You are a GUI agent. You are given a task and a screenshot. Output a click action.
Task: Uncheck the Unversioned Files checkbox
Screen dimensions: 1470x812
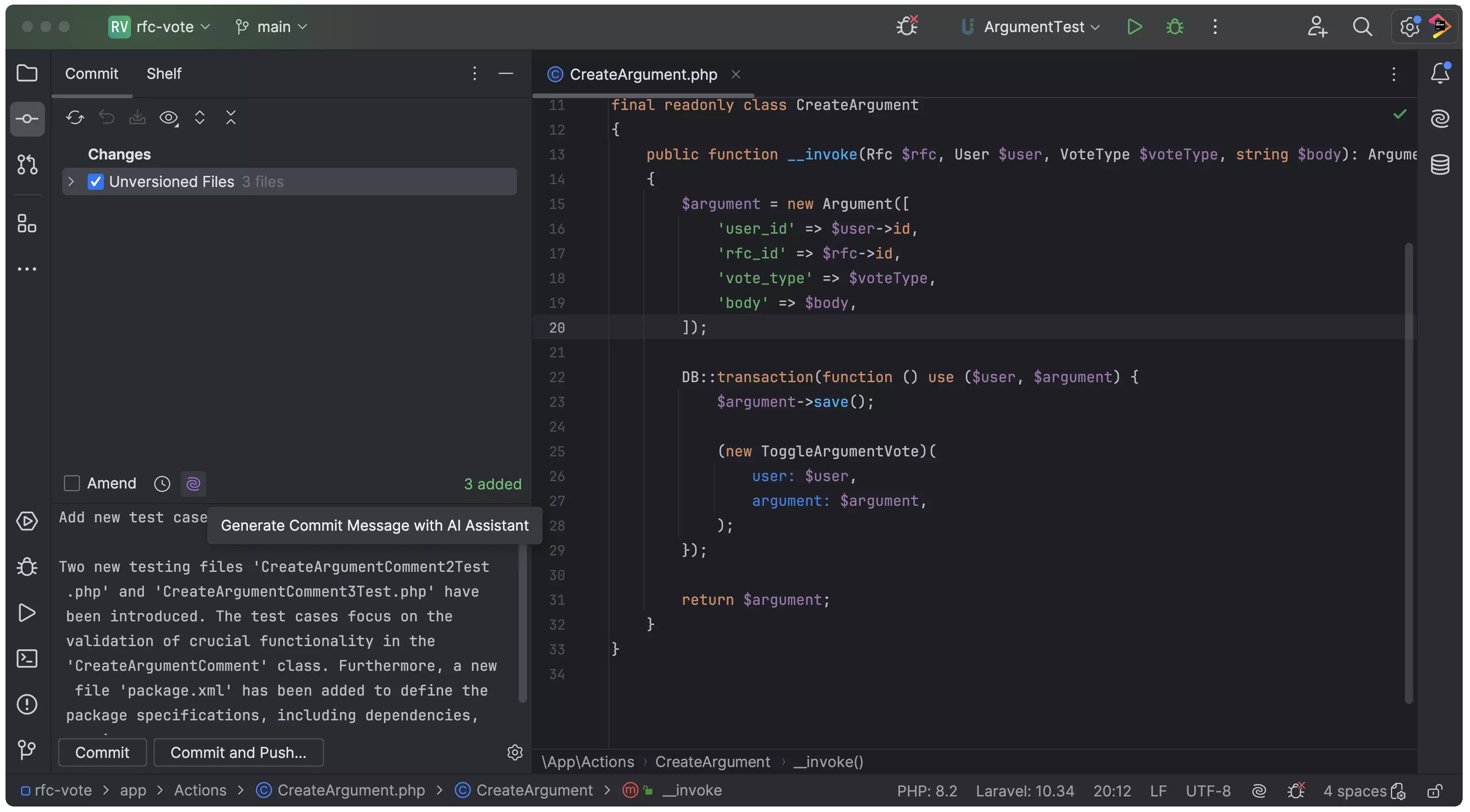click(96, 181)
